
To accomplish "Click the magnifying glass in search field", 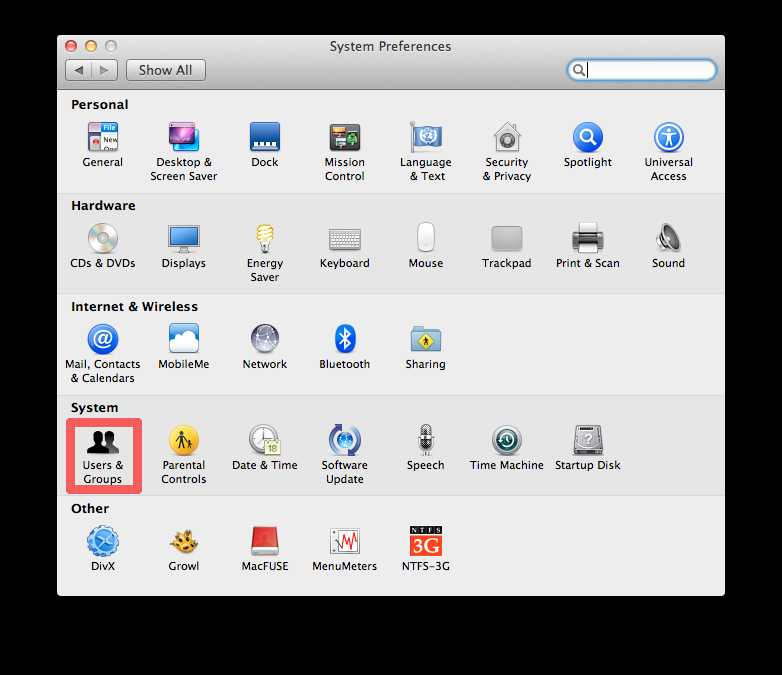I will click(x=579, y=70).
